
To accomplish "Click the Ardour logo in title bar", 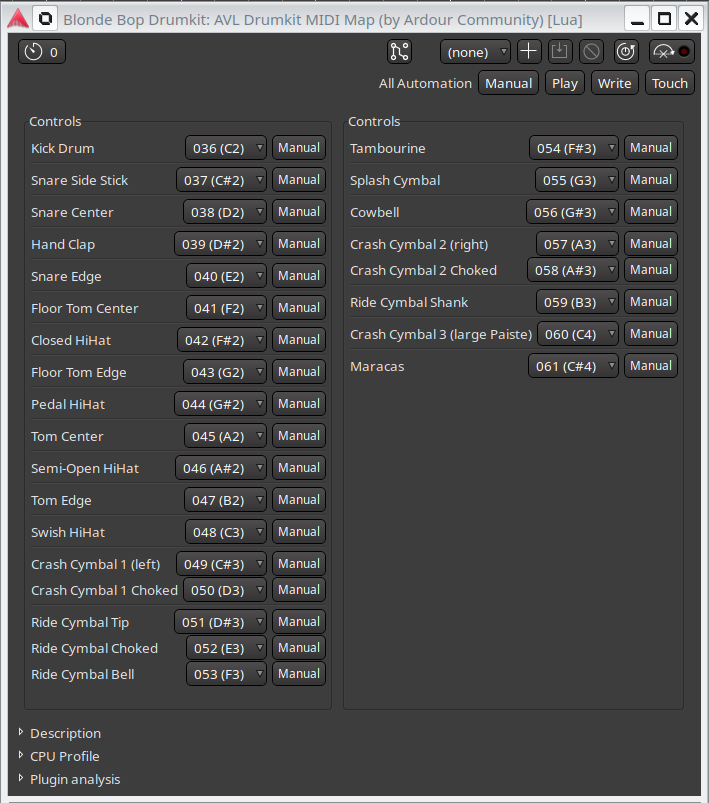I will pyautogui.click(x=17, y=18).
